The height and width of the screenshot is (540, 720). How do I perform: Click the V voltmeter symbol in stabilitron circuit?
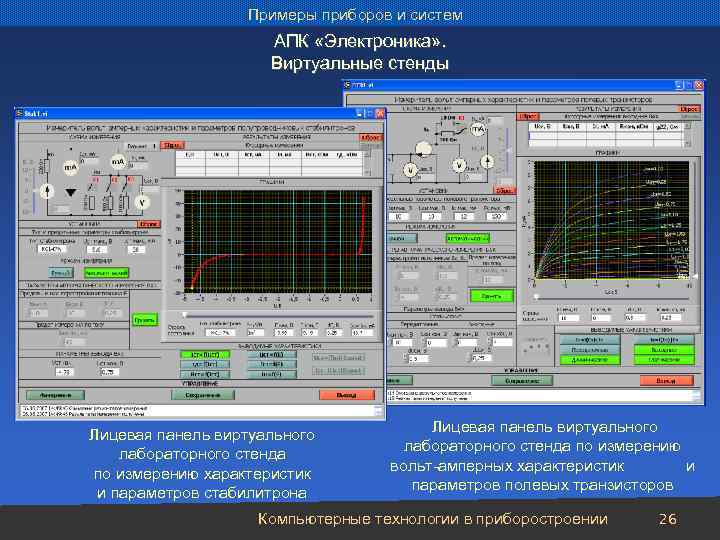click(142, 202)
